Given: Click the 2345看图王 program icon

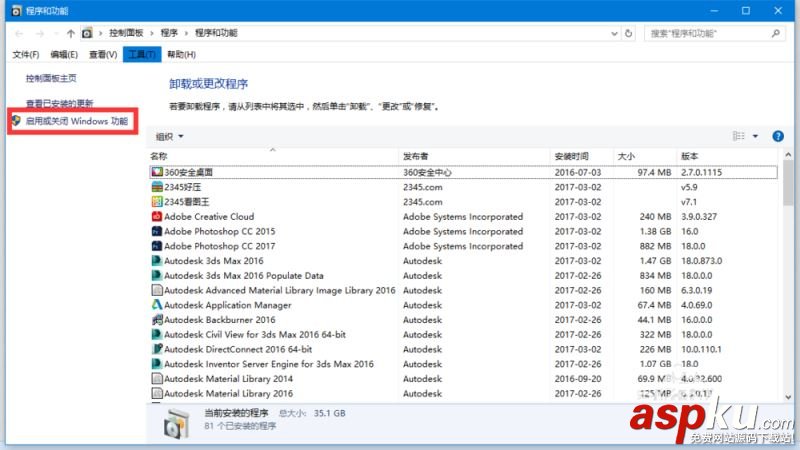Looking at the screenshot, I should pyautogui.click(x=157, y=202).
